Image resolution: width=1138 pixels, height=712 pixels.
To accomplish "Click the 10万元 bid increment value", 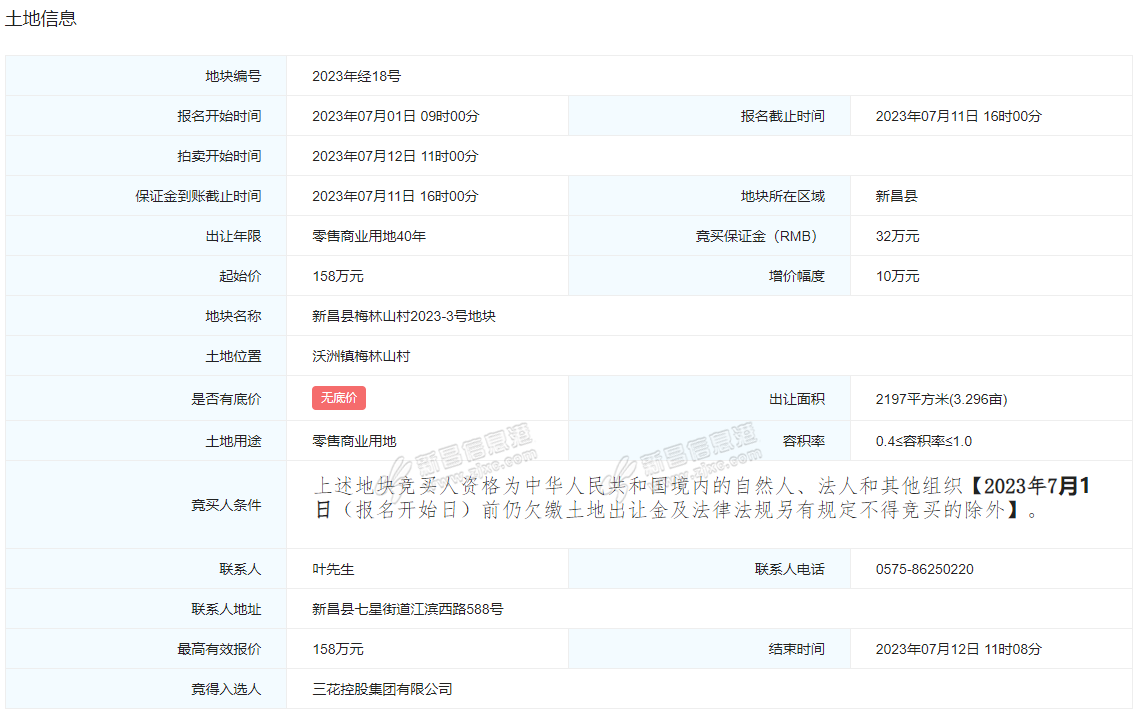I will (x=897, y=276).
